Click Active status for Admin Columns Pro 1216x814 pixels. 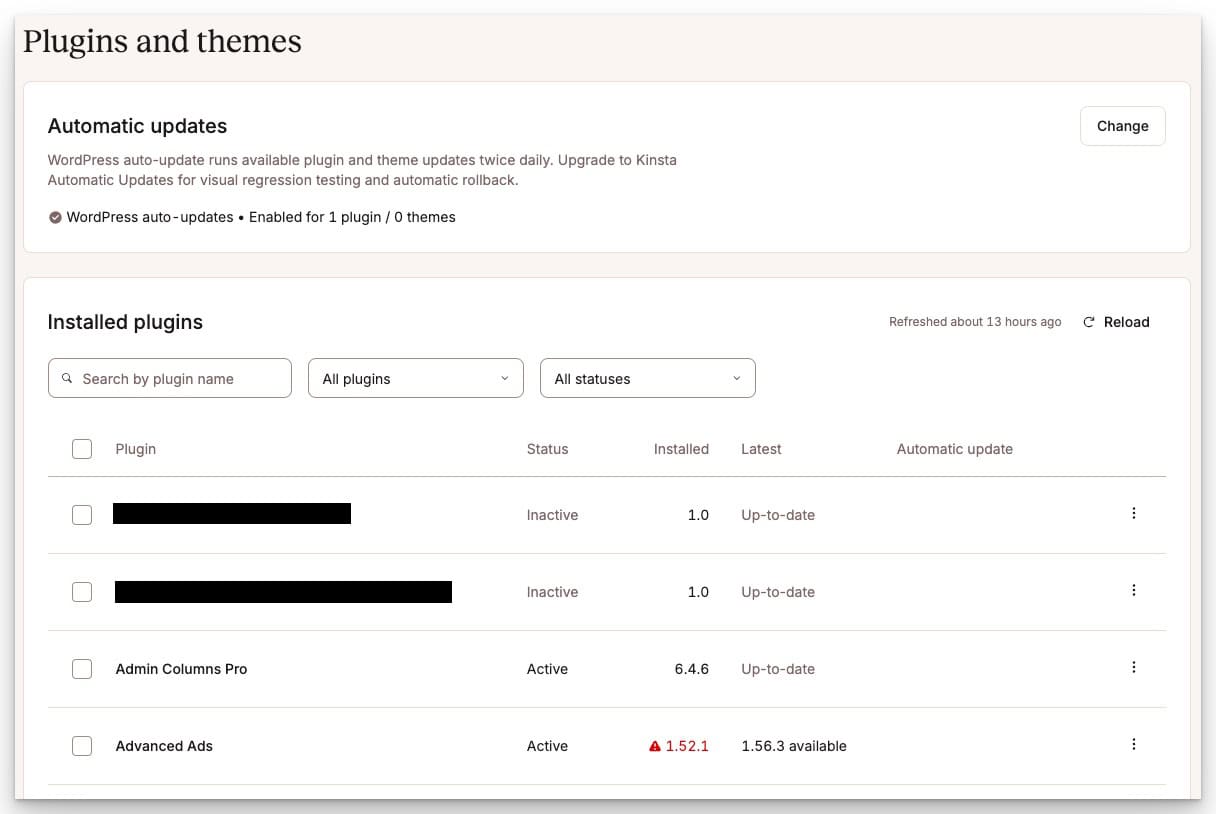pos(547,669)
